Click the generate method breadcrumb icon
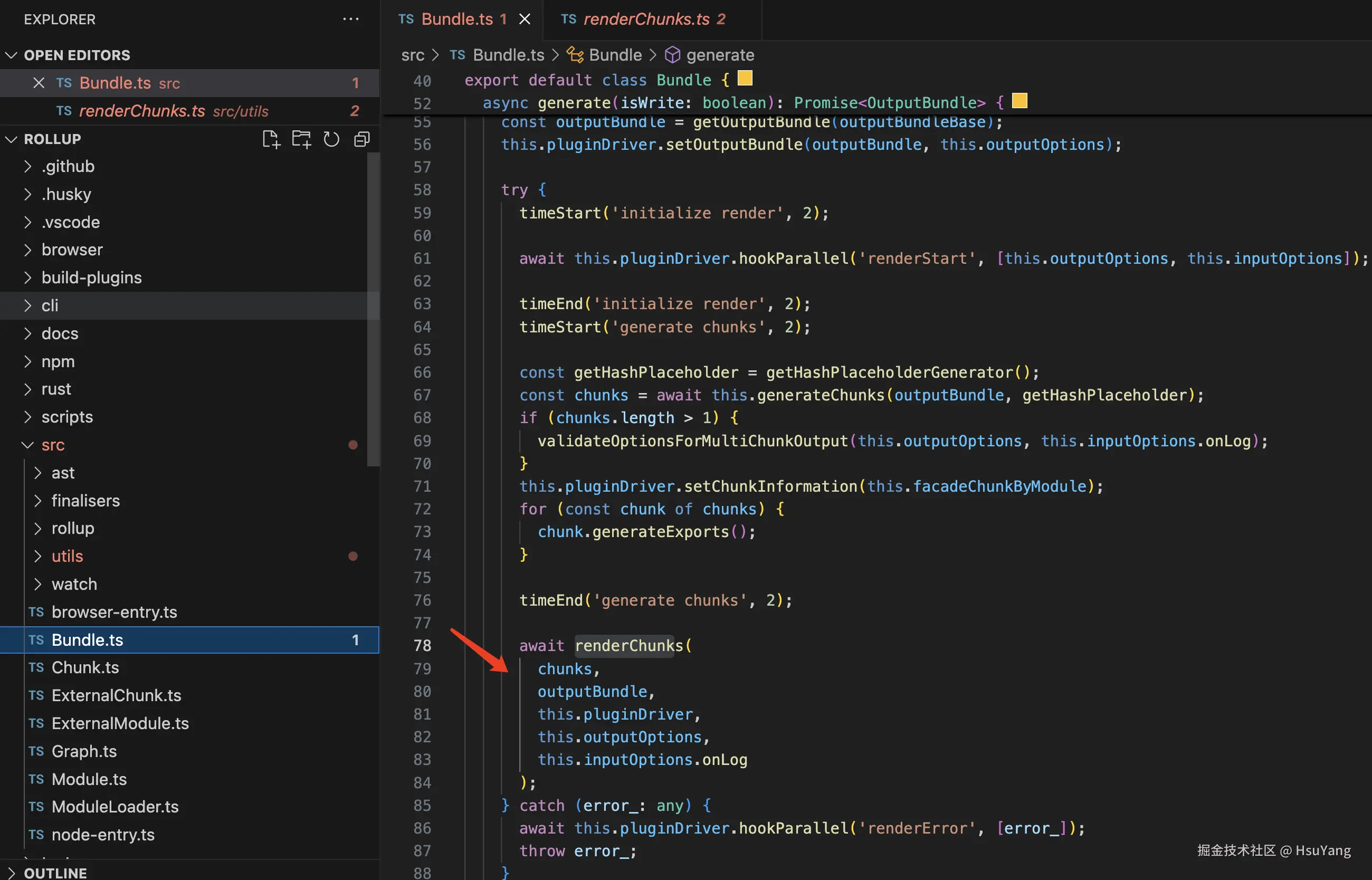1372x880 pixels. (x=673, y=55)
